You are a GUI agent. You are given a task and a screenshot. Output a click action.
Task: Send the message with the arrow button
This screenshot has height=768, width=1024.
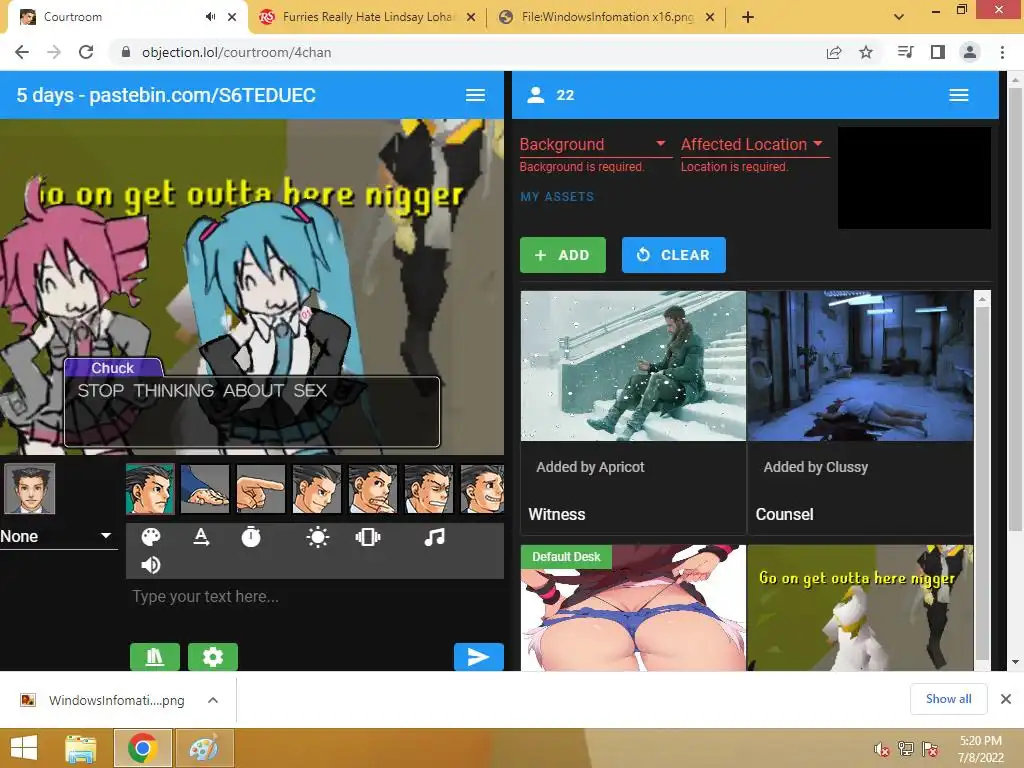tap(479, 656)
